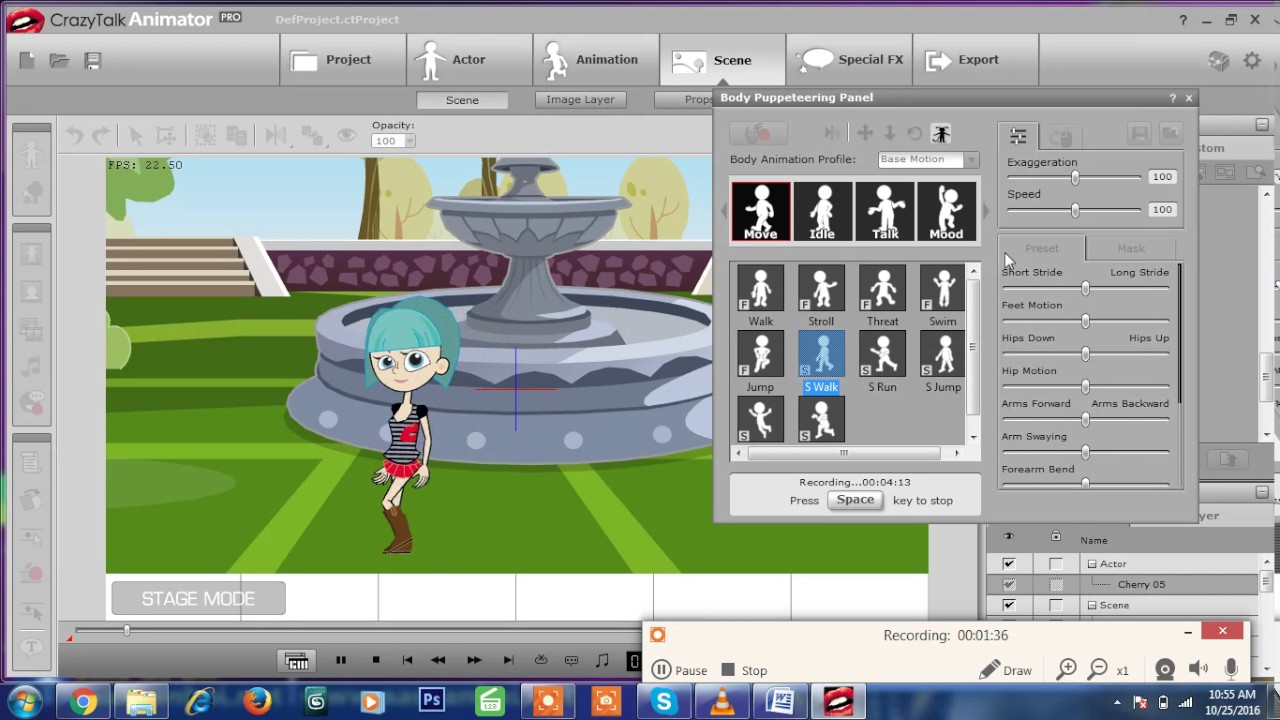Click Draw in the recorder toolbar
The width and height of the screenshot is (1280, 720).
[x=1005, y=670]
